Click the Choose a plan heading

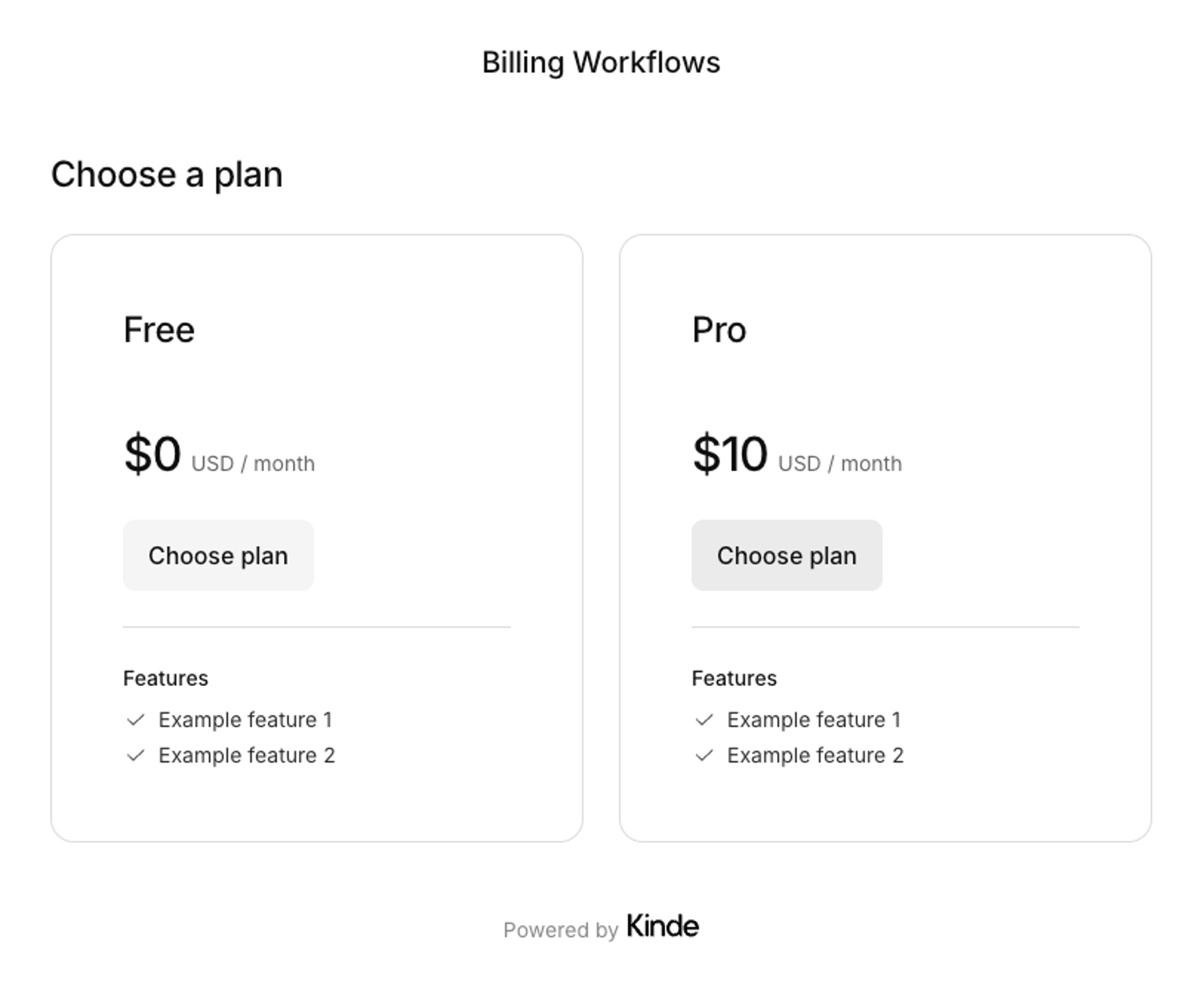pos(167,173)
